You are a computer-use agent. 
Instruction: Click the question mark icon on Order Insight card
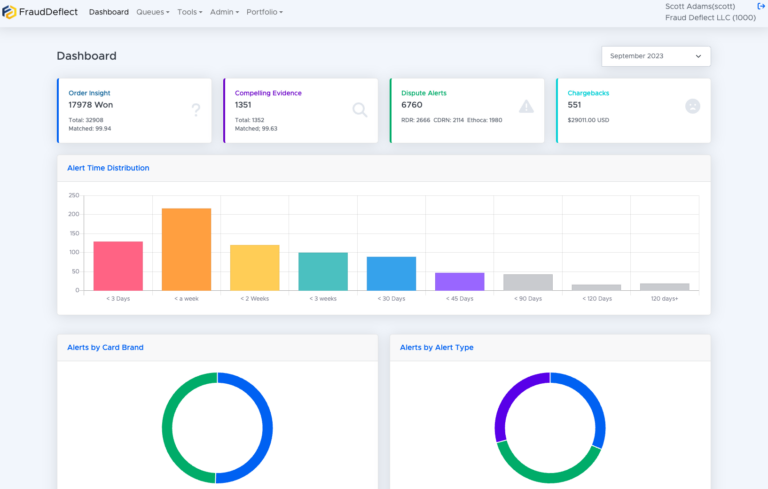(196, 109)
